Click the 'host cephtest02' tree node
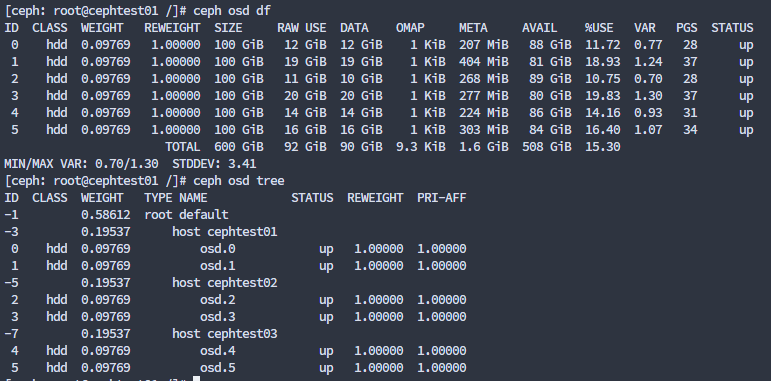Viewport: 771px width, 381px height. (x=225, y=283)
